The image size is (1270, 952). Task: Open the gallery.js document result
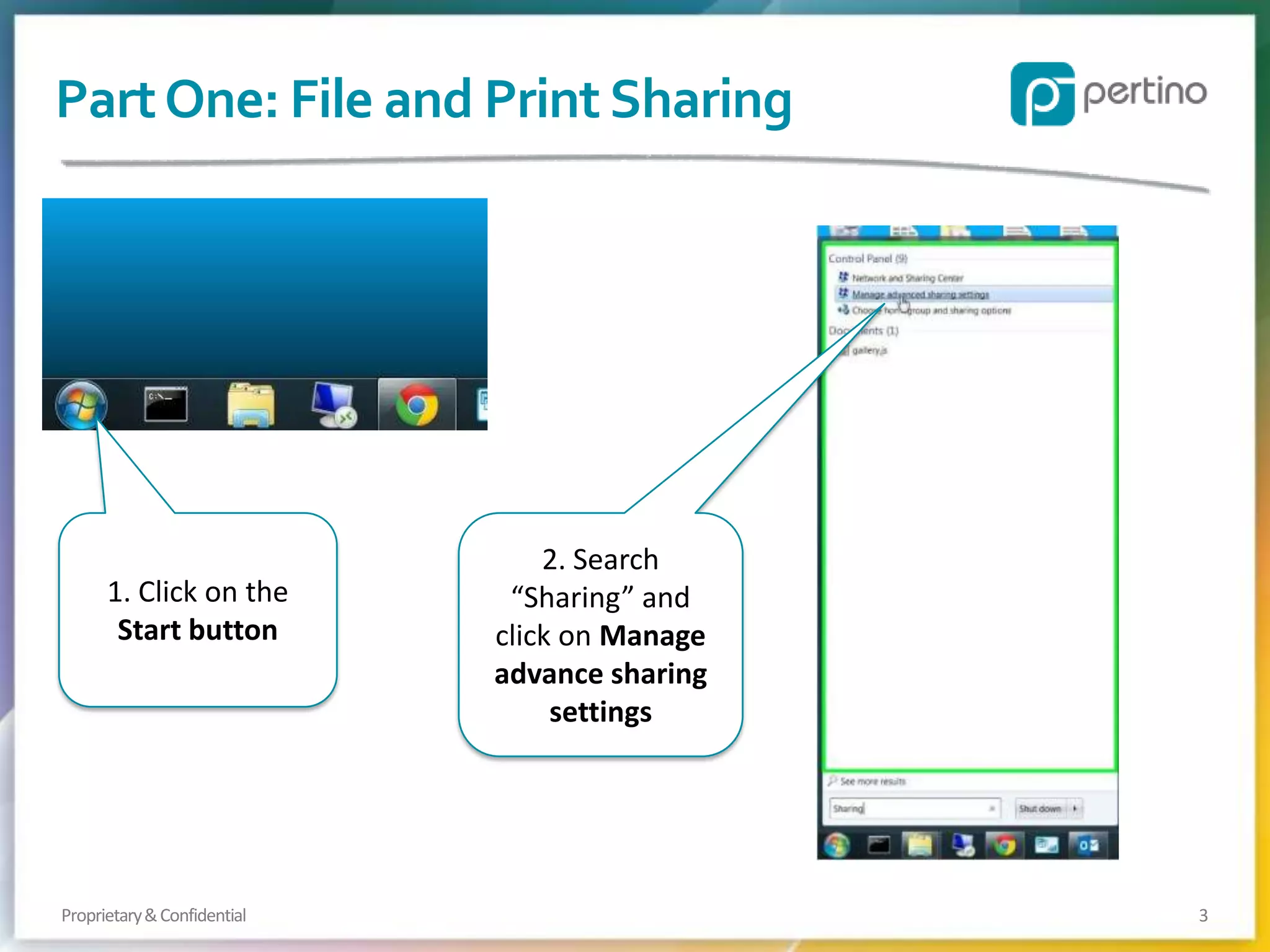coord(869,350)
